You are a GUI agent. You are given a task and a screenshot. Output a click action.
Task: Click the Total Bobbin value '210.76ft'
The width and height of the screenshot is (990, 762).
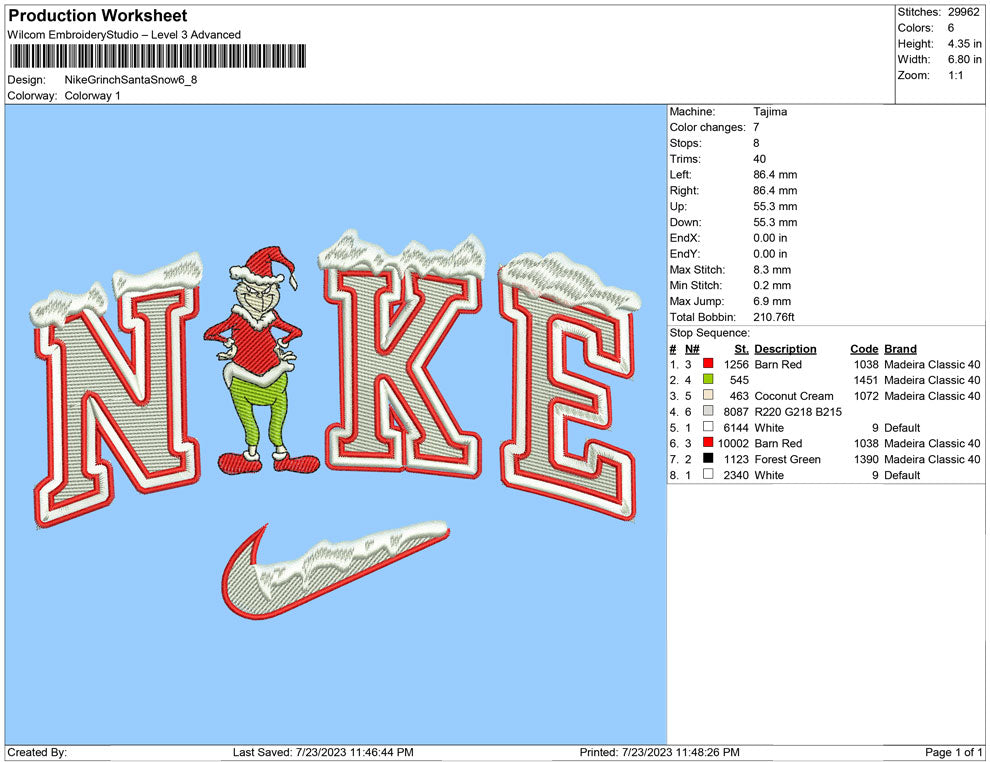[773, 317]
